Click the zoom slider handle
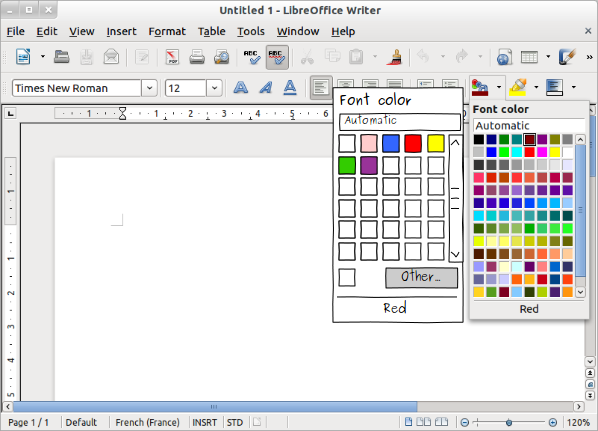 [x=509, y=422]
